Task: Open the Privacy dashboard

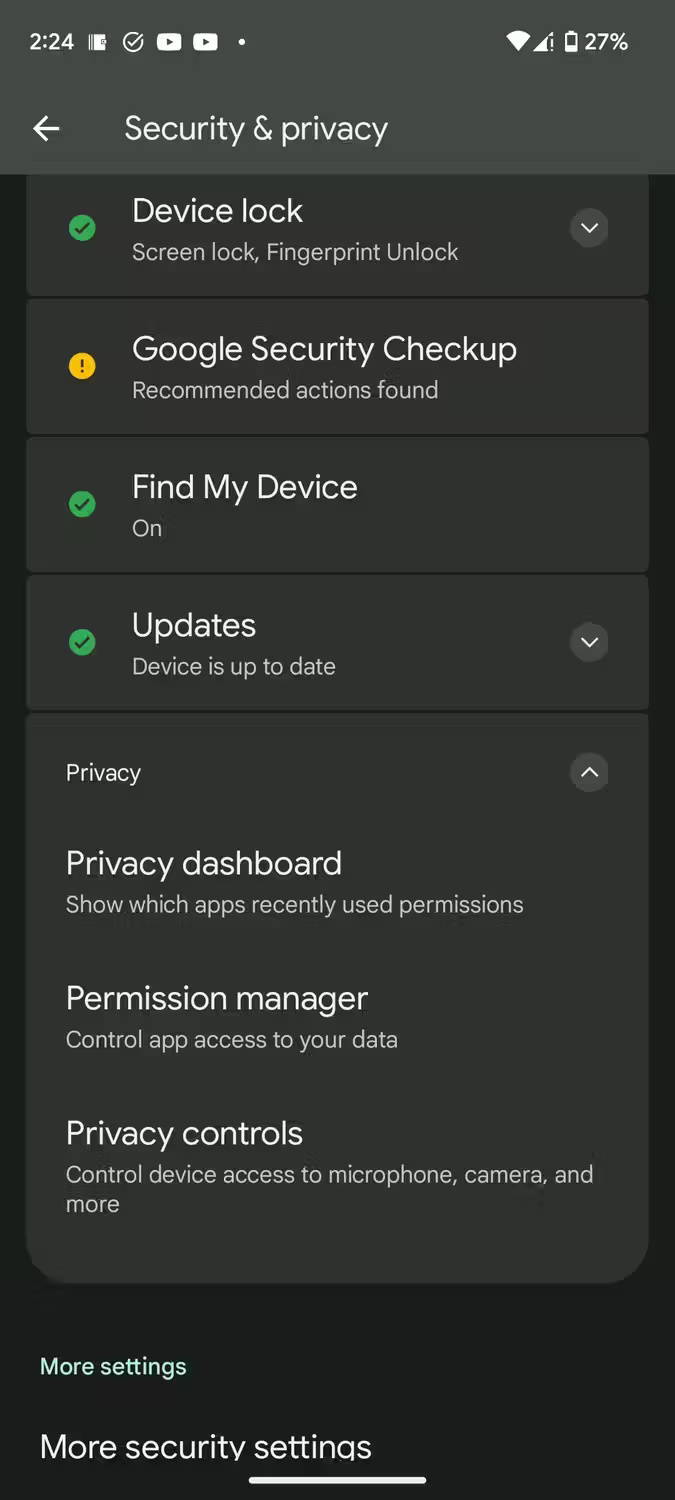Action: coord(294,880)
